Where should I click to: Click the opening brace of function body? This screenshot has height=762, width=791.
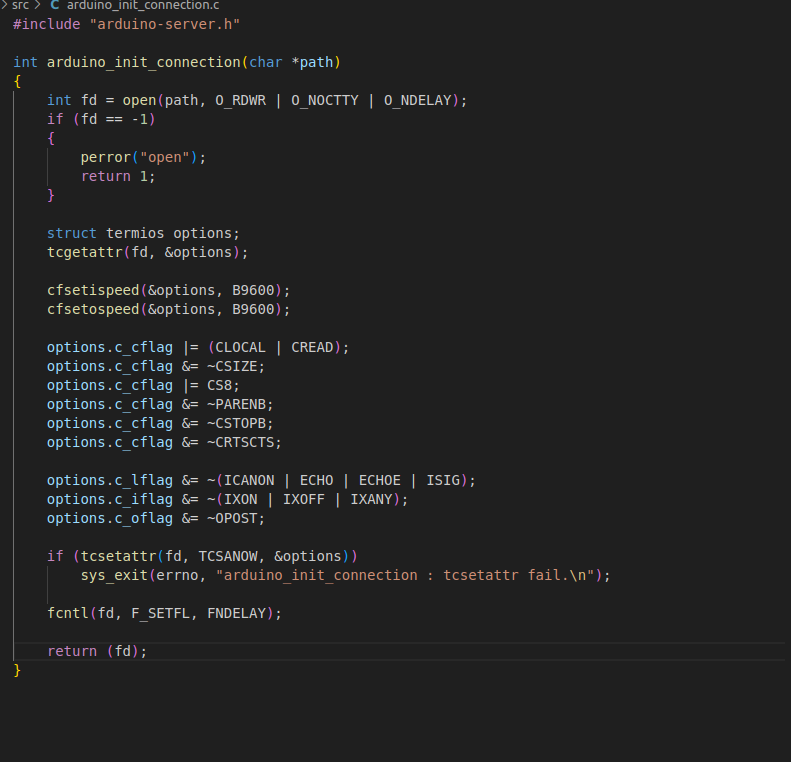click(17, 81)
